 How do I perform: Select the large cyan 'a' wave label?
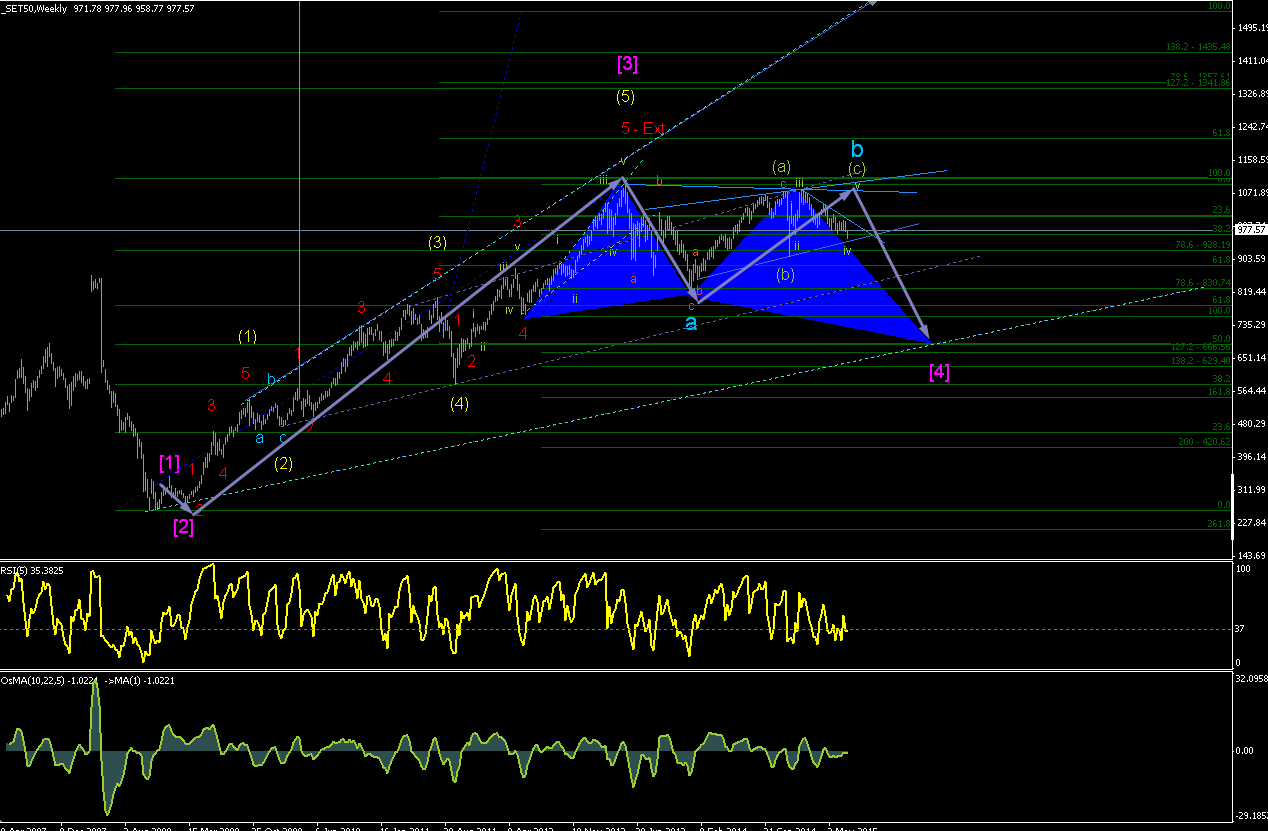(x=690, y=322)
